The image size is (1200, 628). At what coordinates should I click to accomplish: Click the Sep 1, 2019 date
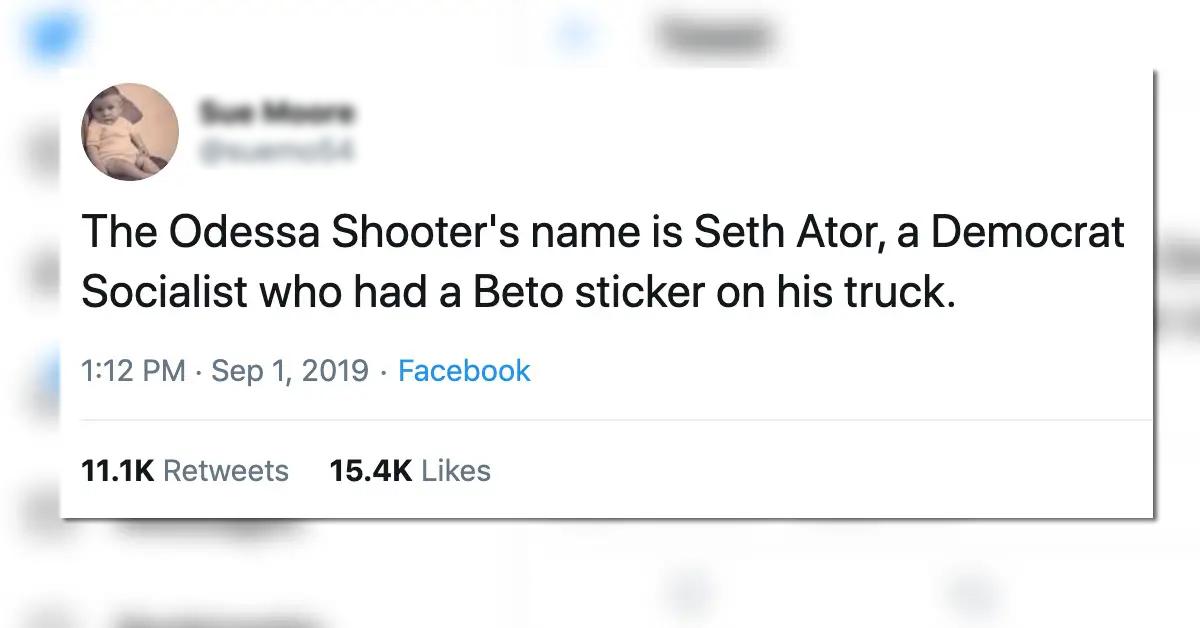coord(290,371)
